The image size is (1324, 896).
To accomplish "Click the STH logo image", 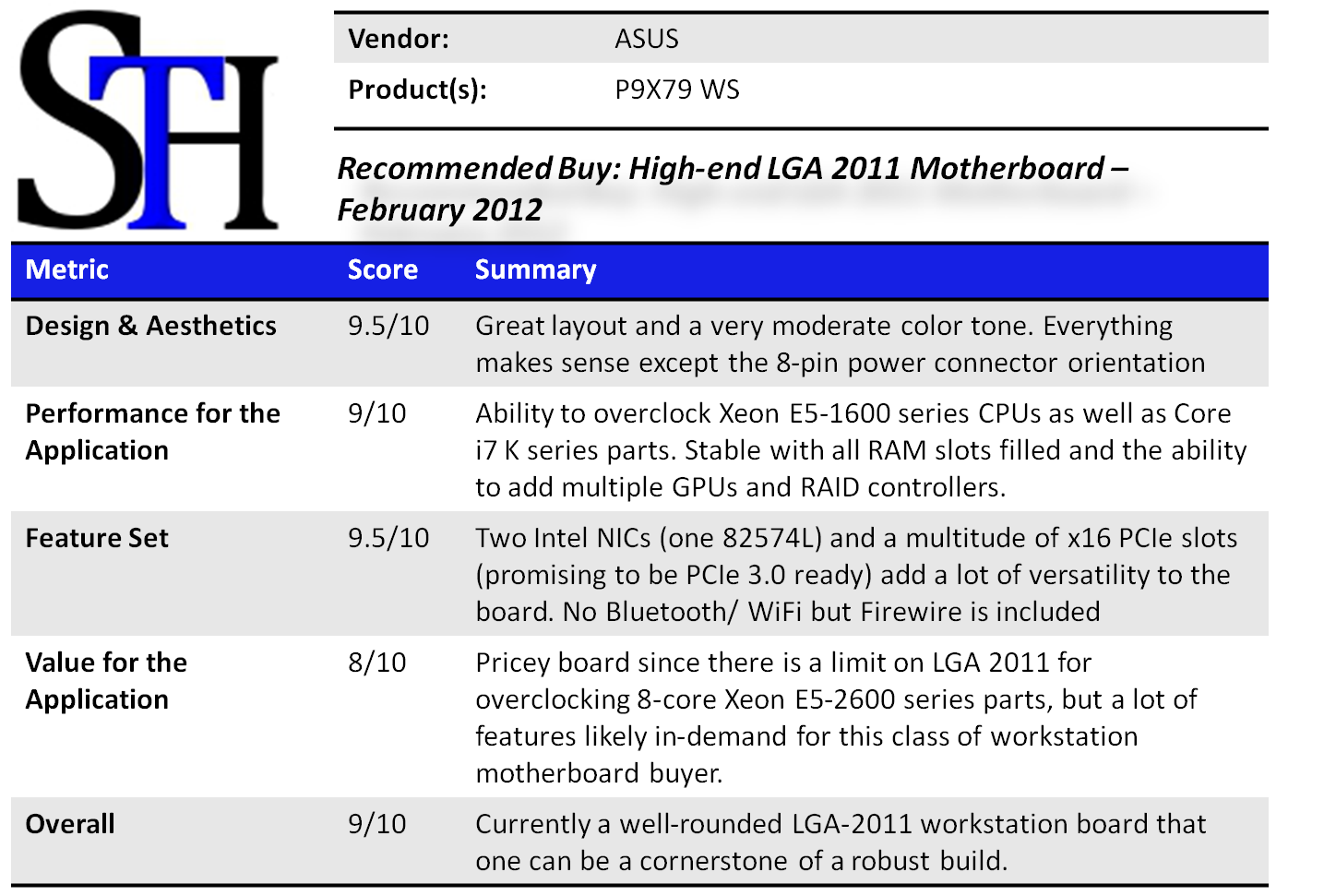I will 149,121.
